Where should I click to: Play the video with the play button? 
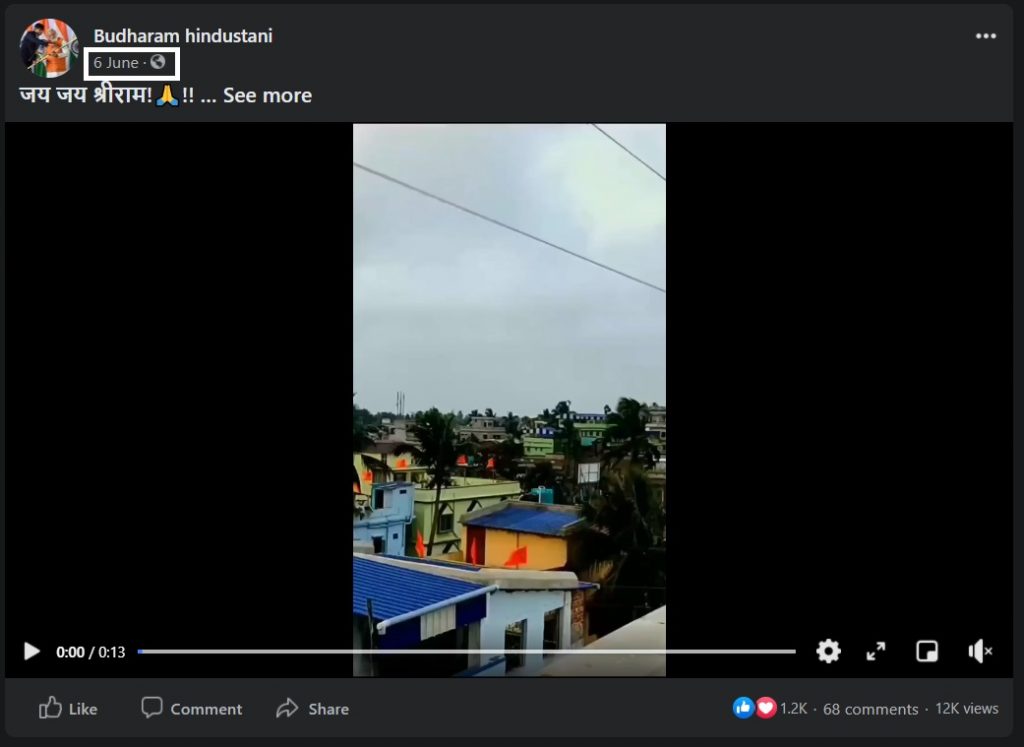[32, 652]
